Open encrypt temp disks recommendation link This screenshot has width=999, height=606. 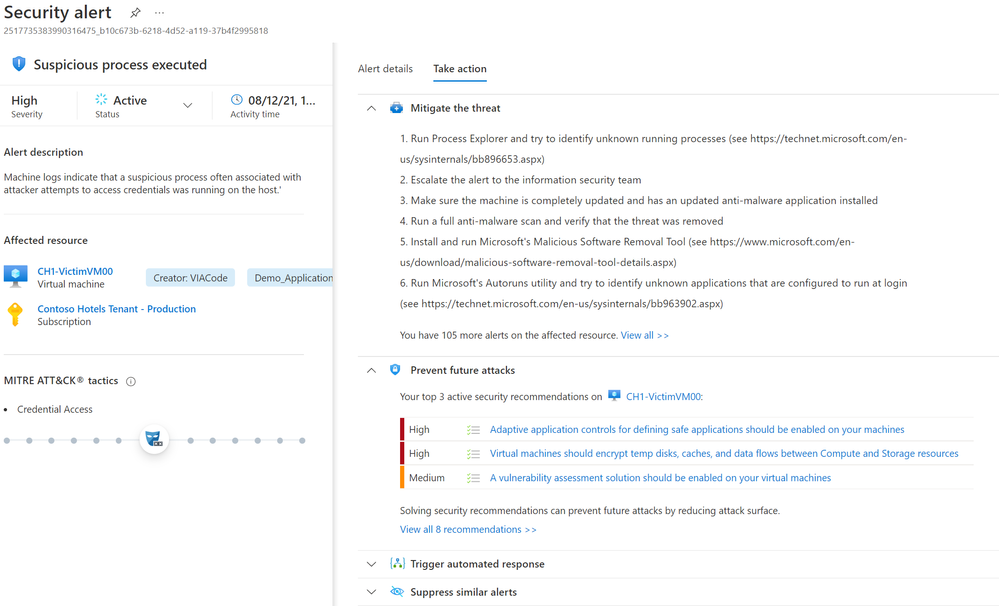(724, 454)
